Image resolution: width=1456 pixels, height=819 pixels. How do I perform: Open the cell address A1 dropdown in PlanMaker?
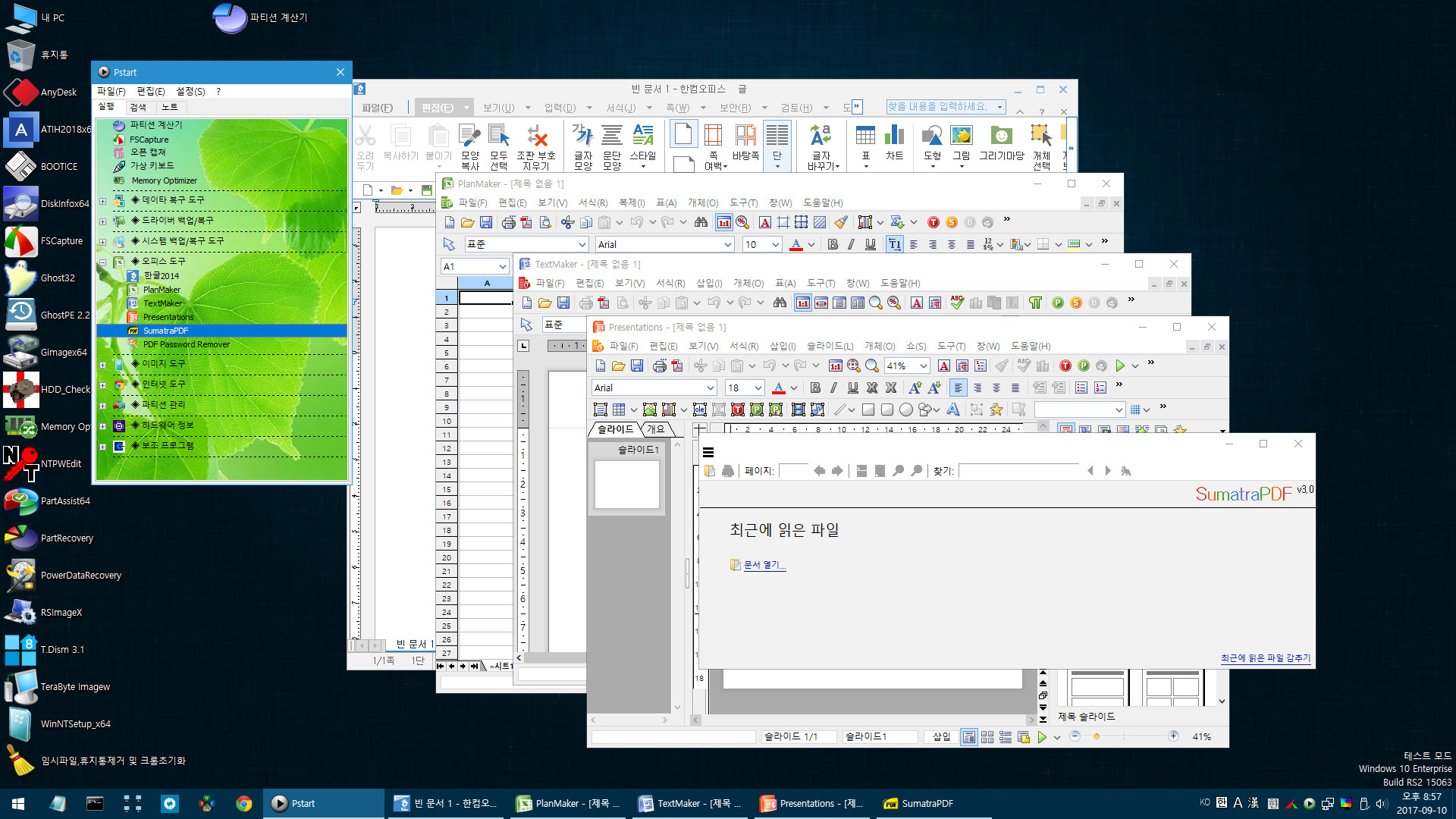(x=502, y=266)
